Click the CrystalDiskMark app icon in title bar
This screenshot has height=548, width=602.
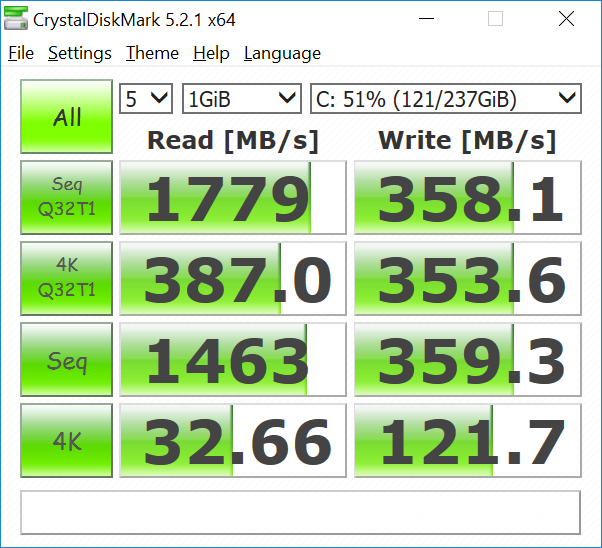[x=16, y=18]
